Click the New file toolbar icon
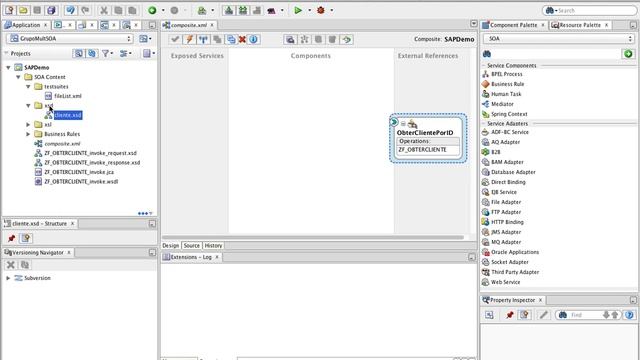The width and height of the screenshot is (640, 360). pos(9,10)
